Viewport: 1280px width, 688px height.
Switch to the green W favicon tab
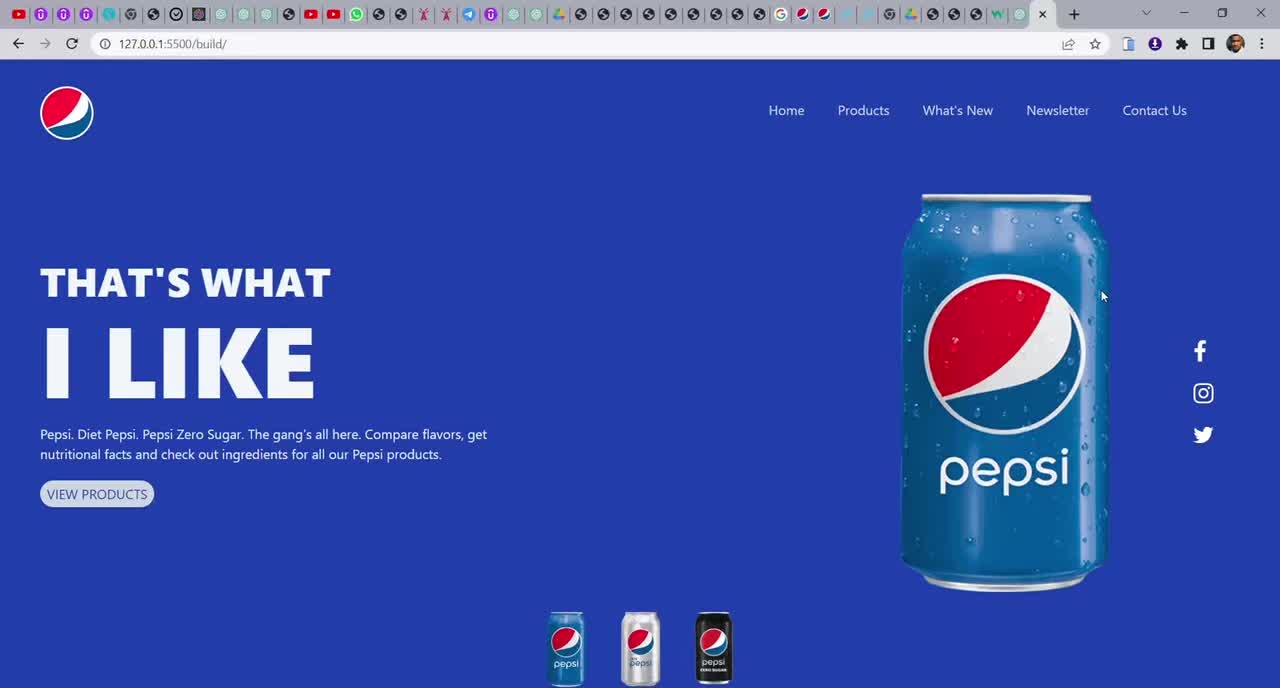coord(997,14)
